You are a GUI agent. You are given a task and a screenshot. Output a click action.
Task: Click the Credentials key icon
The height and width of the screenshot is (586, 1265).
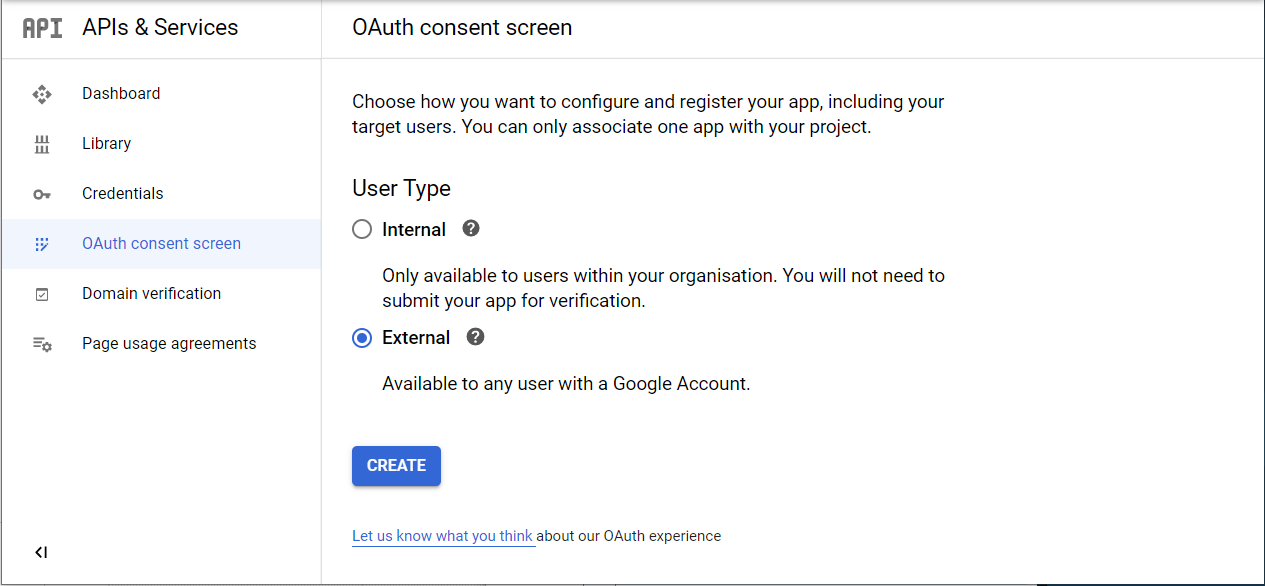[x=42, y=194]
